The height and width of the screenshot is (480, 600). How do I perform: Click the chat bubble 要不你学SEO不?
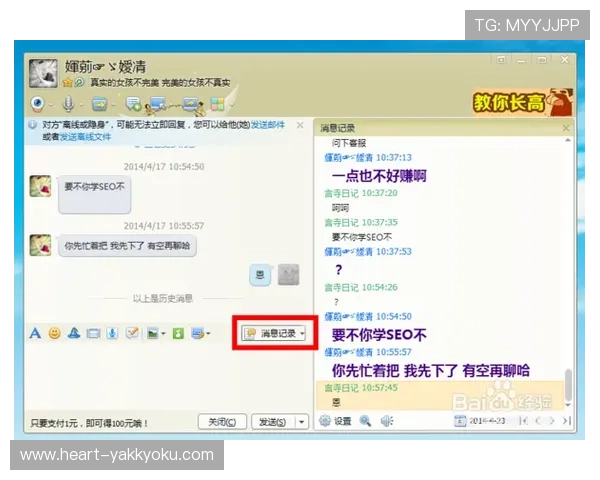click(95, 194)
